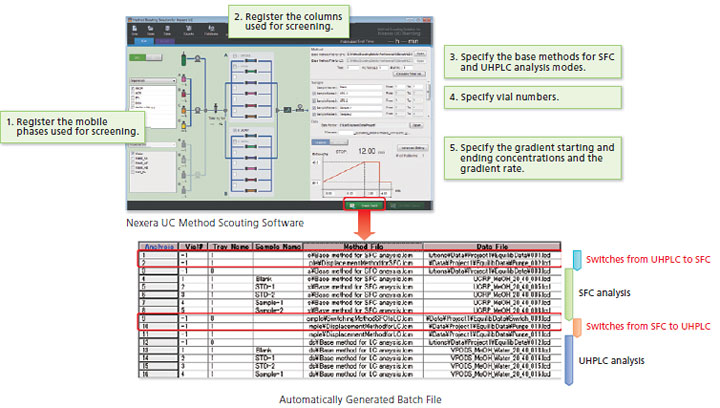Screen dimensions: 720x408
Task: Click the Save toolbar icon
Action: (x=167, y=30)
